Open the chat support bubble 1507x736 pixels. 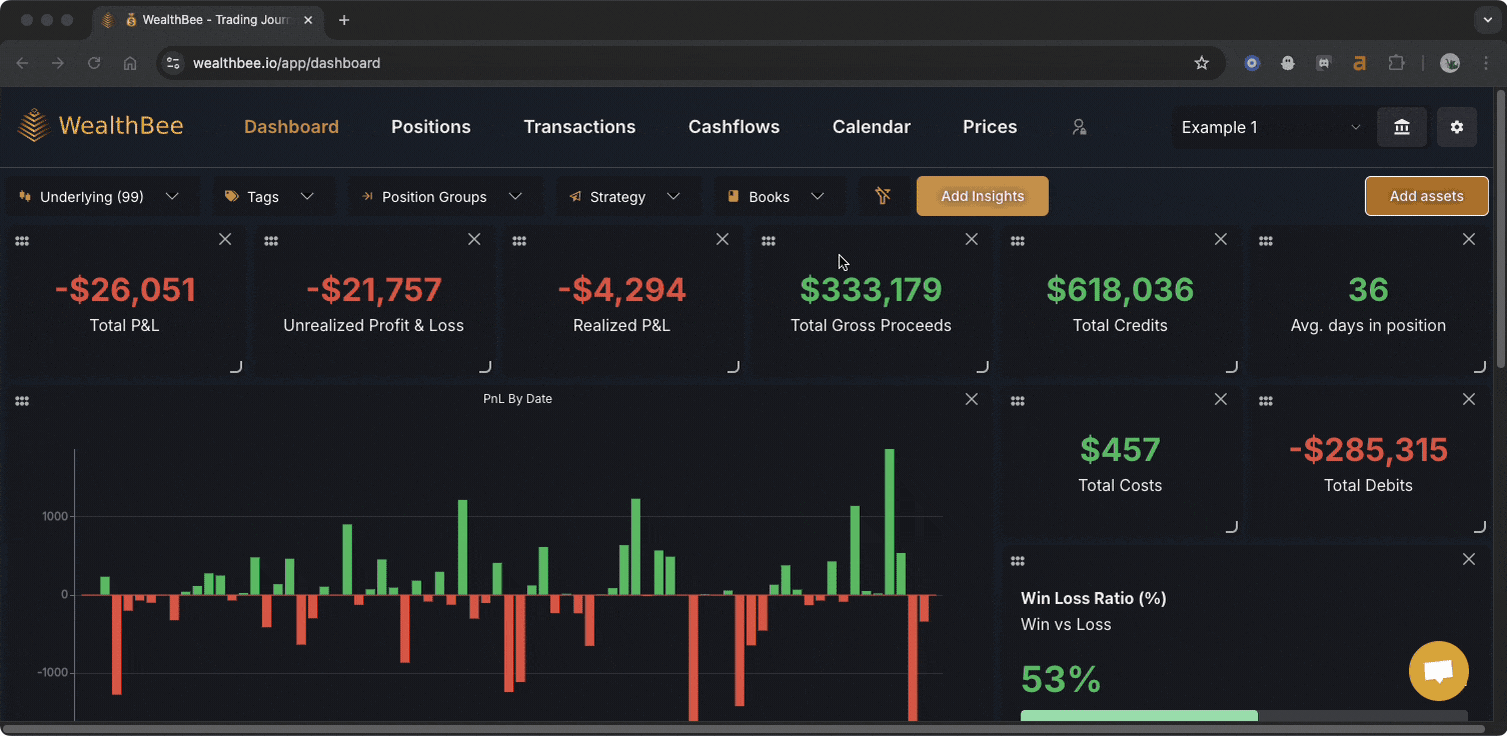click(1438, 671)
